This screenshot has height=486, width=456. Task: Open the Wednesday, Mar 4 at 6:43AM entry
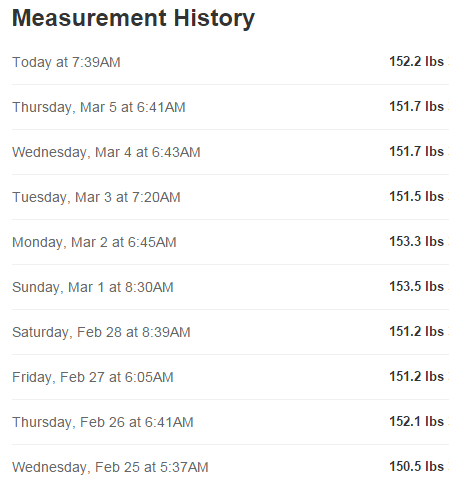(x=230, y=152)
